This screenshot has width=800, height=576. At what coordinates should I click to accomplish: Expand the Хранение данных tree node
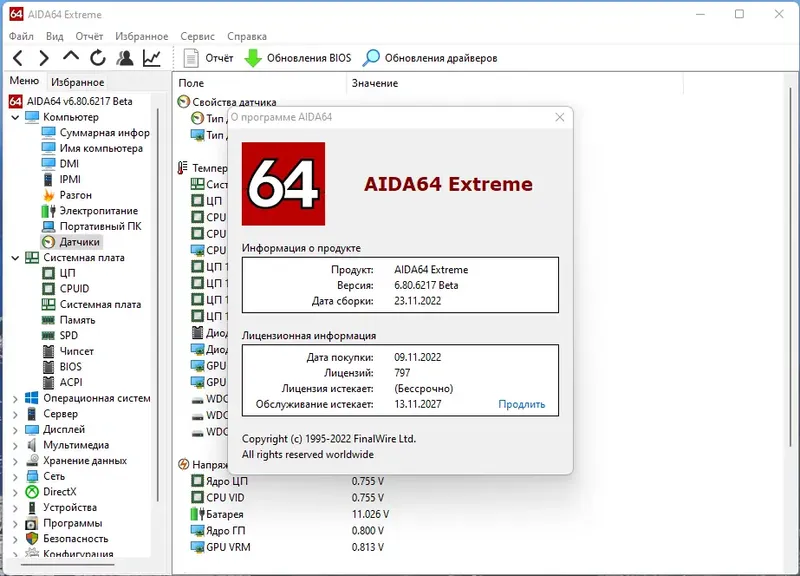coord(15,461)
